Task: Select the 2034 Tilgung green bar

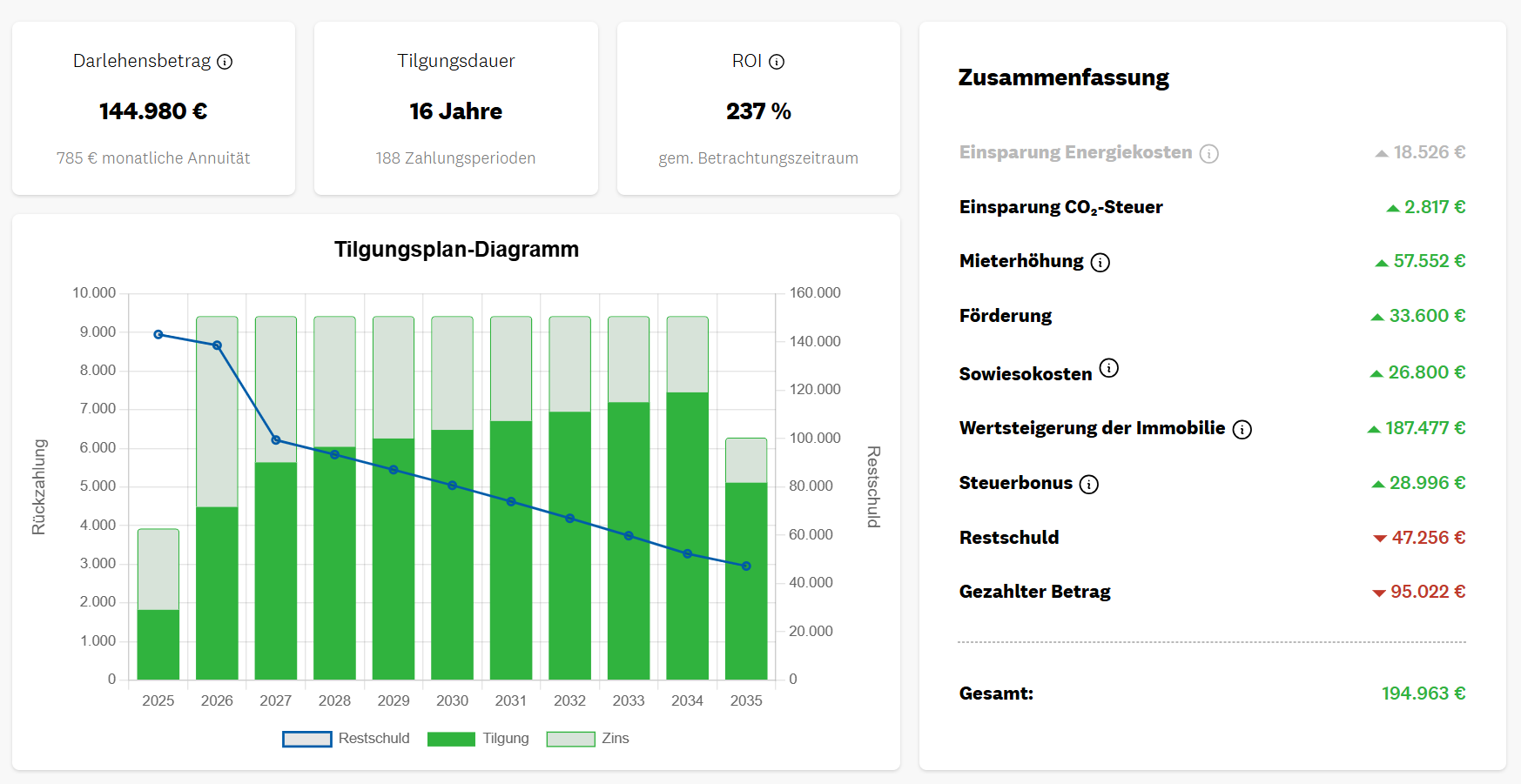Action: coord(687,535)
